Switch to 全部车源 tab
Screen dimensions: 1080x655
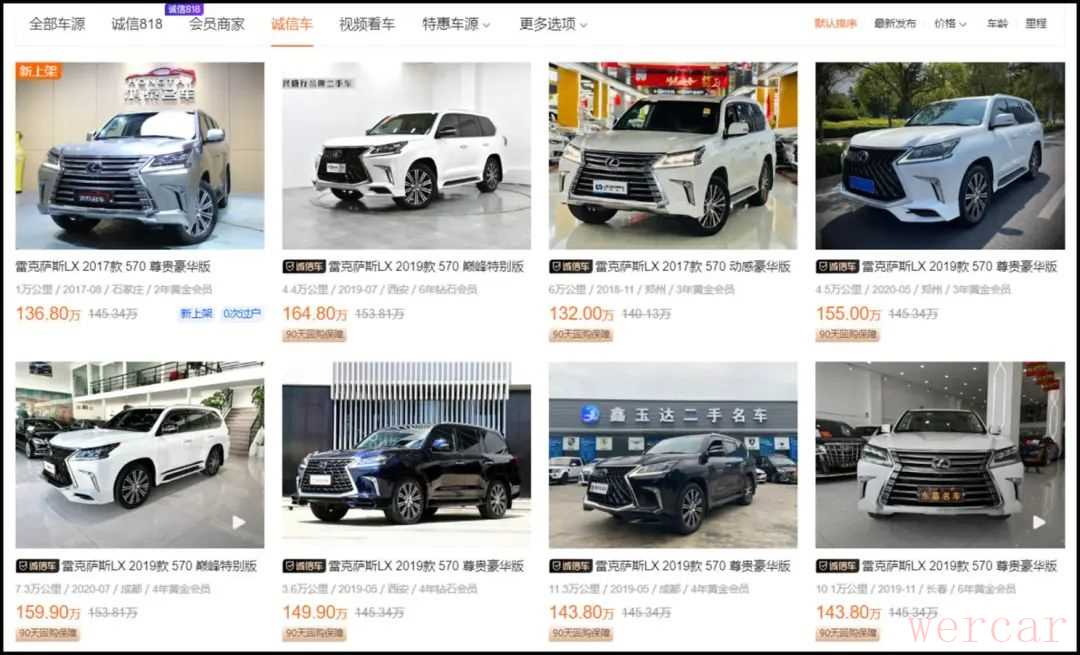pyautogui.click(x=57, y=24)
